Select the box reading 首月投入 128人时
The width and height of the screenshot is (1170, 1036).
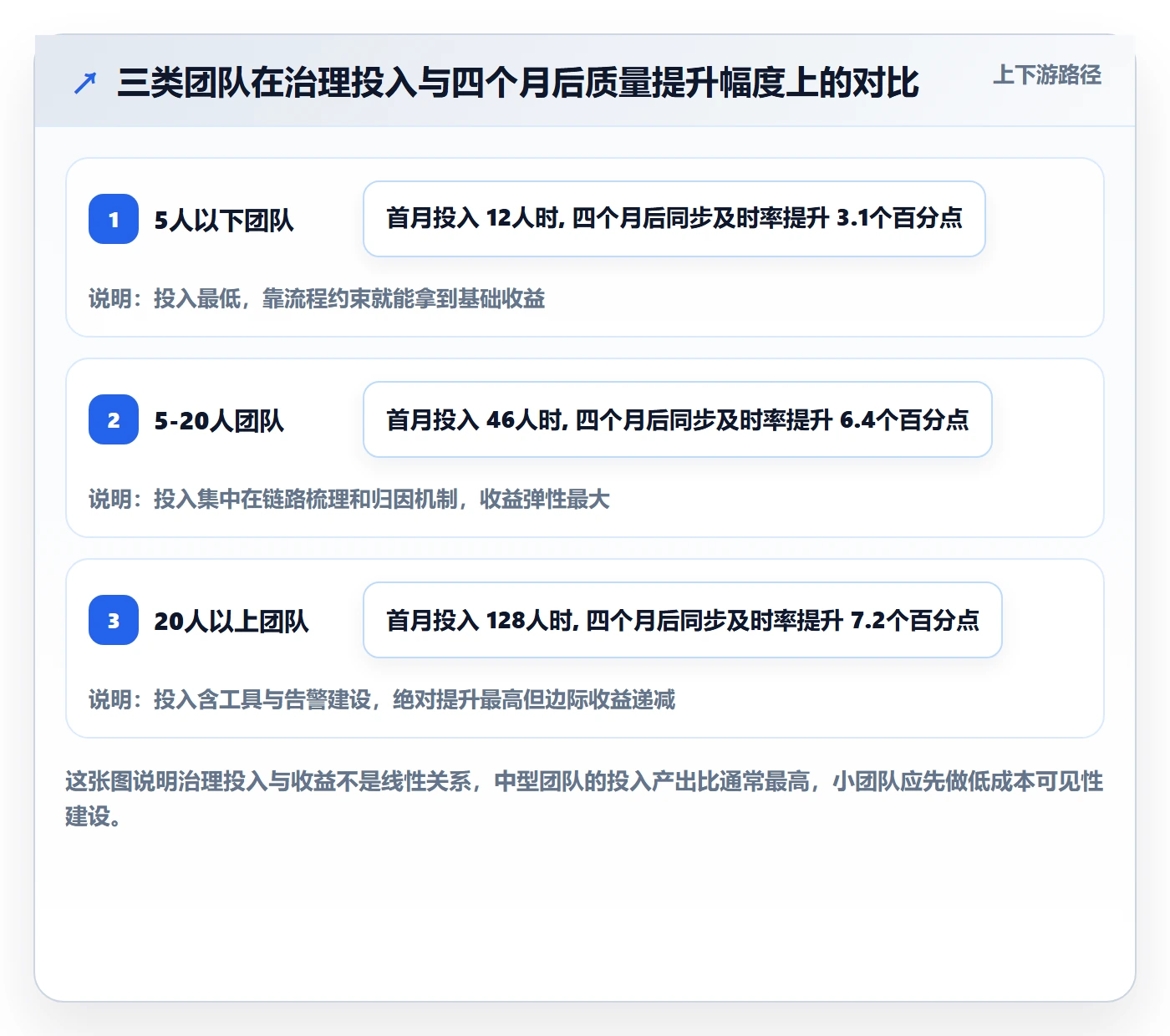click(683, 620)
